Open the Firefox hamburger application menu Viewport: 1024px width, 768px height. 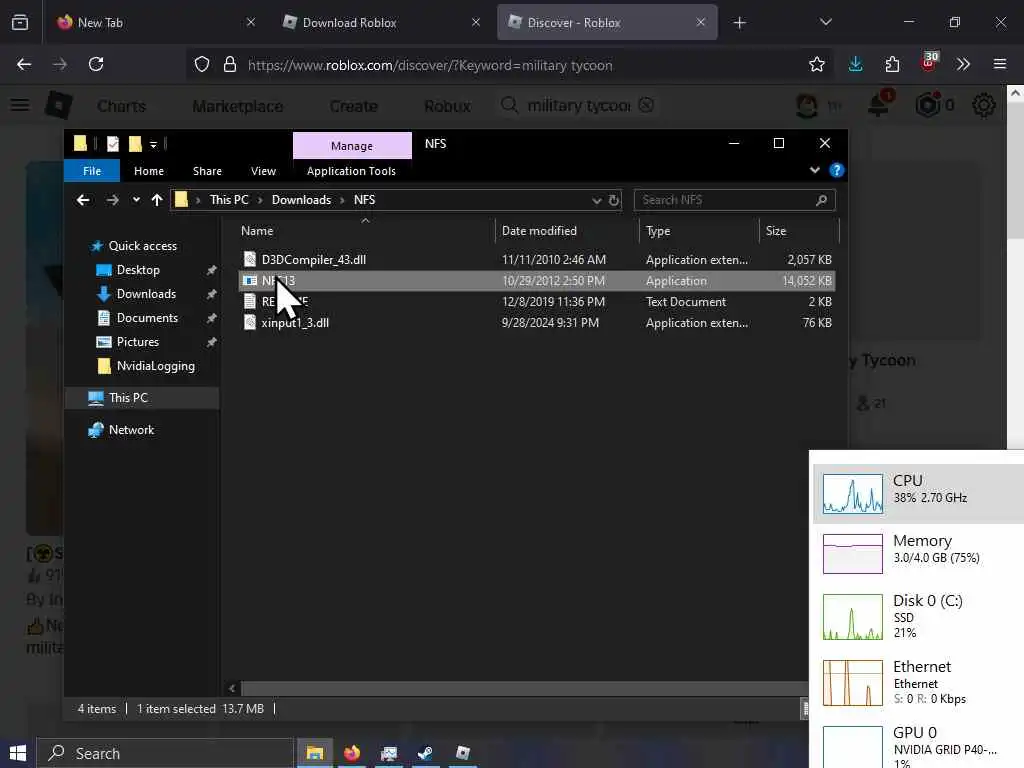(x=1000, y=64)
